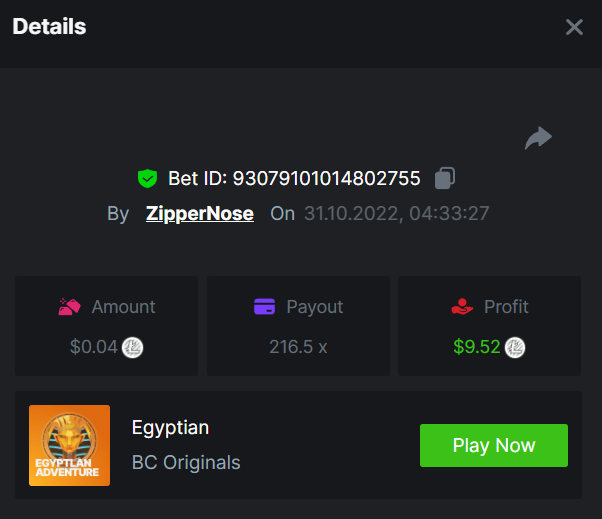
Task: Click the green verified shield icon
Action: (x=147, y=179)
